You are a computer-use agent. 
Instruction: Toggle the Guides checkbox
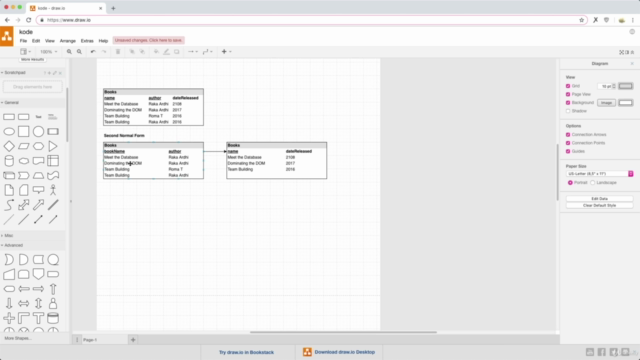(568, 151)
